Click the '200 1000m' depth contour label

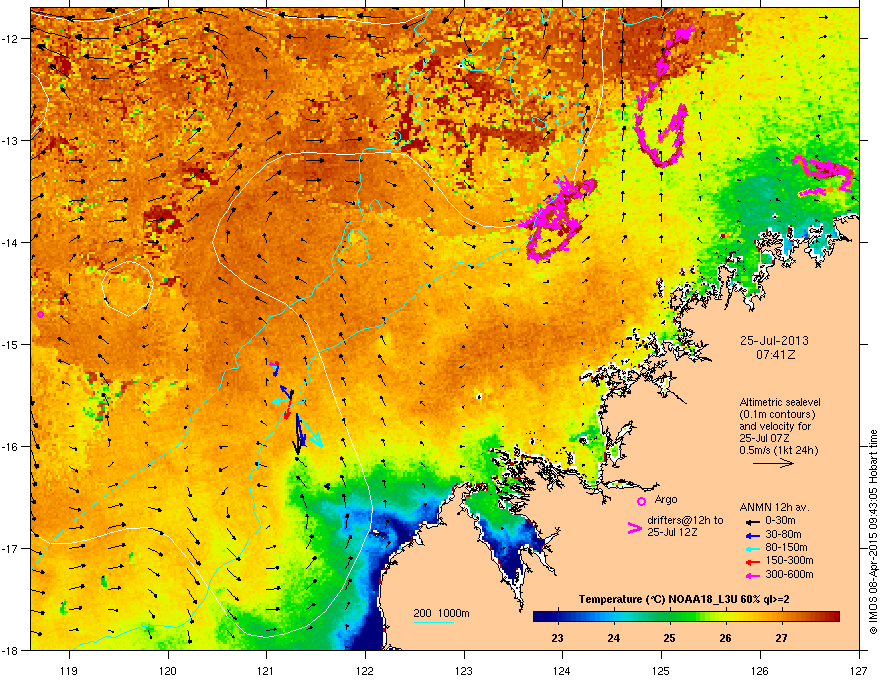click(441, 613)
